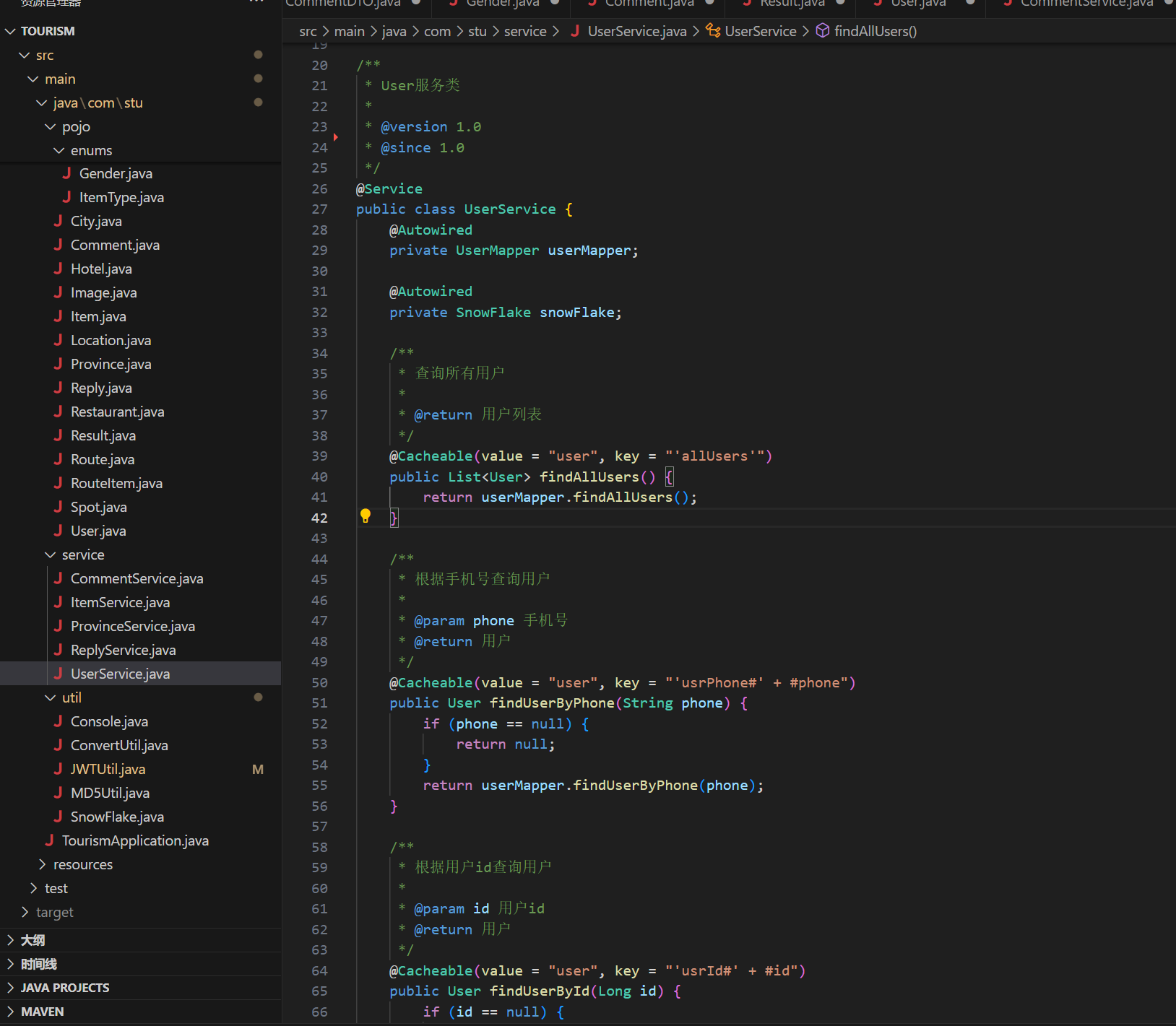
Task: Select the service segment in the breadcrumb
Action: click(x=525, y=31)
